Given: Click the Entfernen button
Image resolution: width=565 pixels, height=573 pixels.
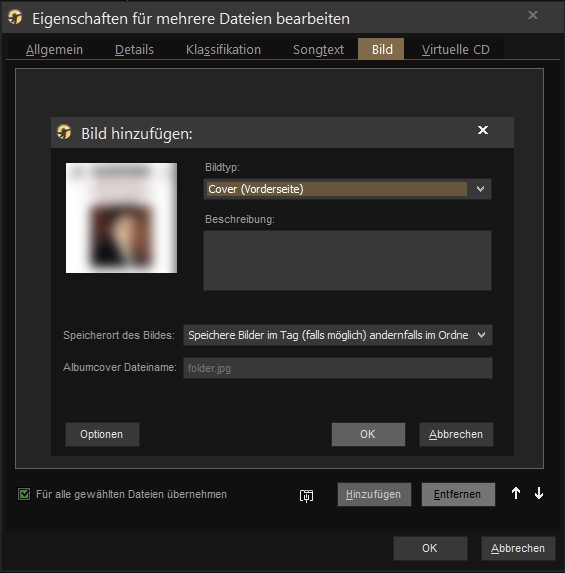Looking at the screenshot, I should [458, 494].
